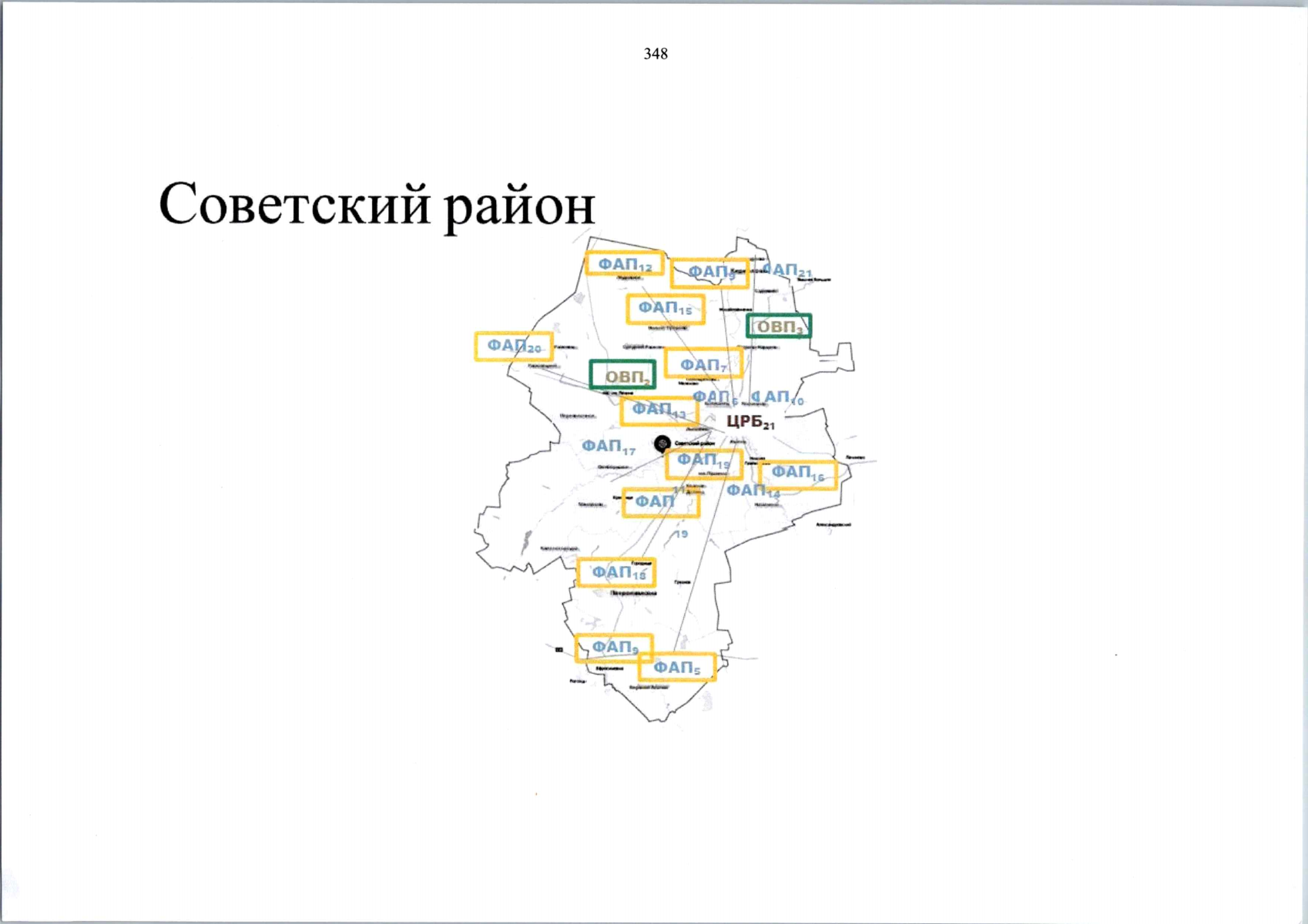Click page number 348

[656, 54]
